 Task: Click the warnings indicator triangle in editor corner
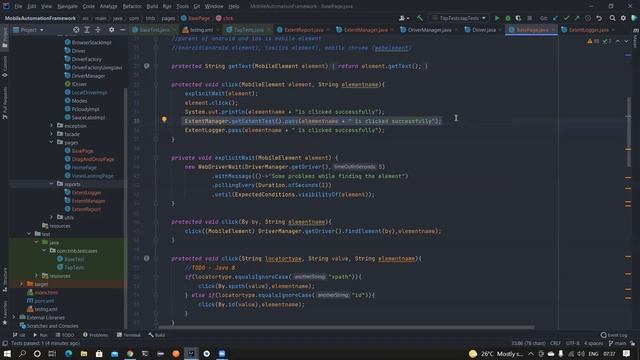point(589,41)
